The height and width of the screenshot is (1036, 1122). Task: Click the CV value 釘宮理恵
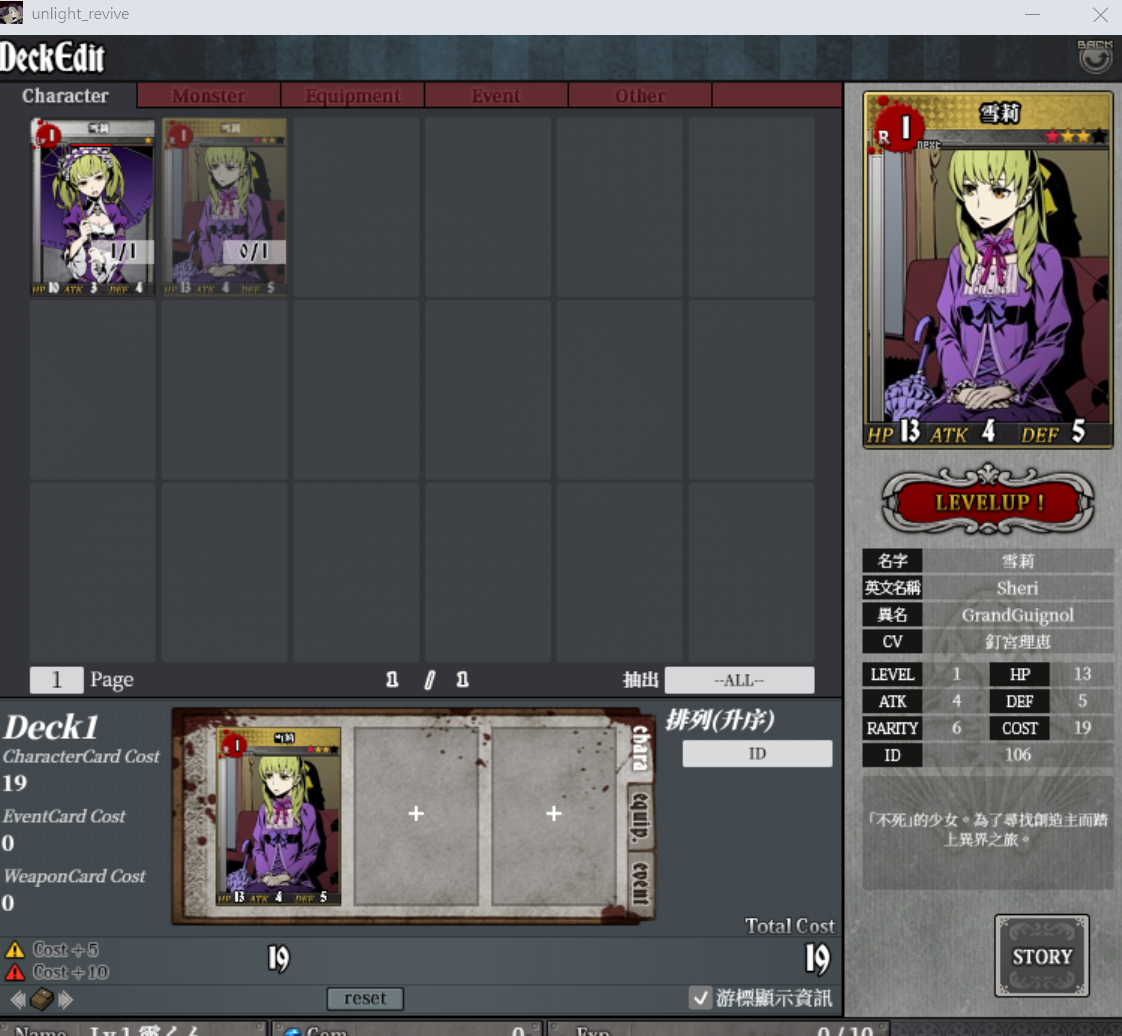point(1018,642)
